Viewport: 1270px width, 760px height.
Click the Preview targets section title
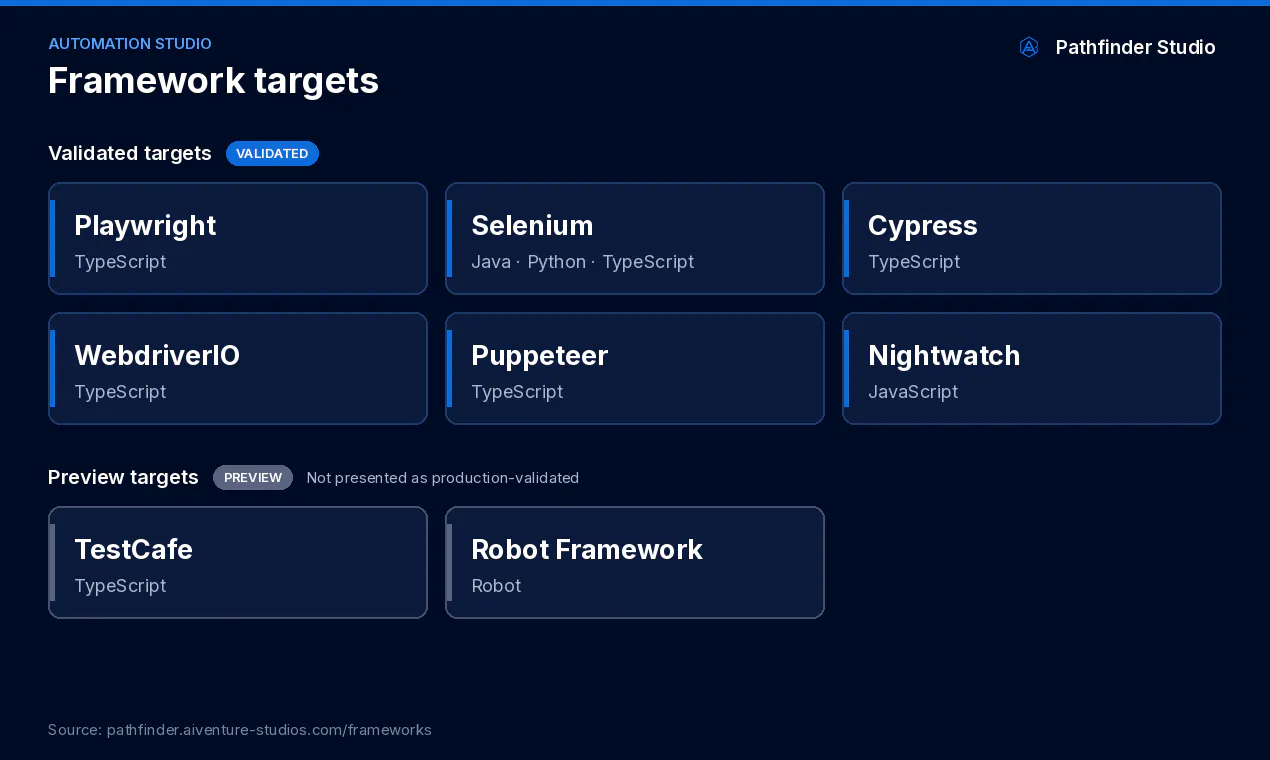click(123, 477)
